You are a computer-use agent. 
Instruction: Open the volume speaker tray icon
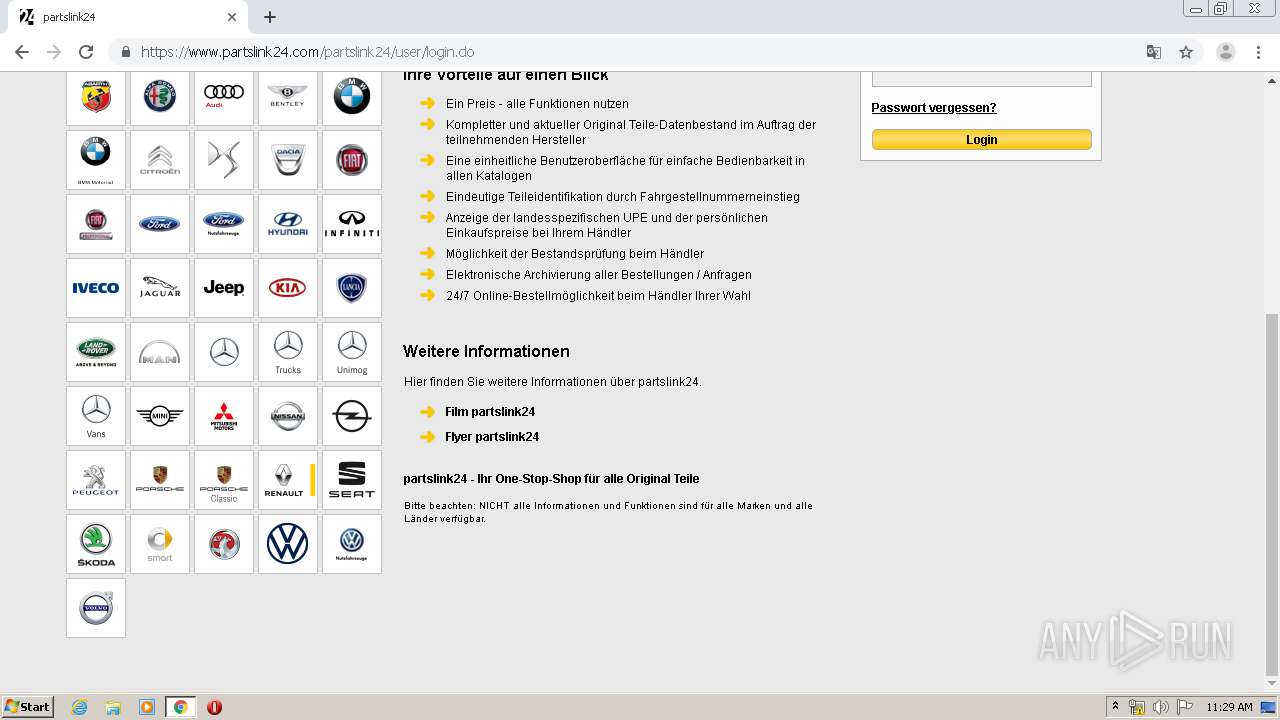click(1161, 707)
